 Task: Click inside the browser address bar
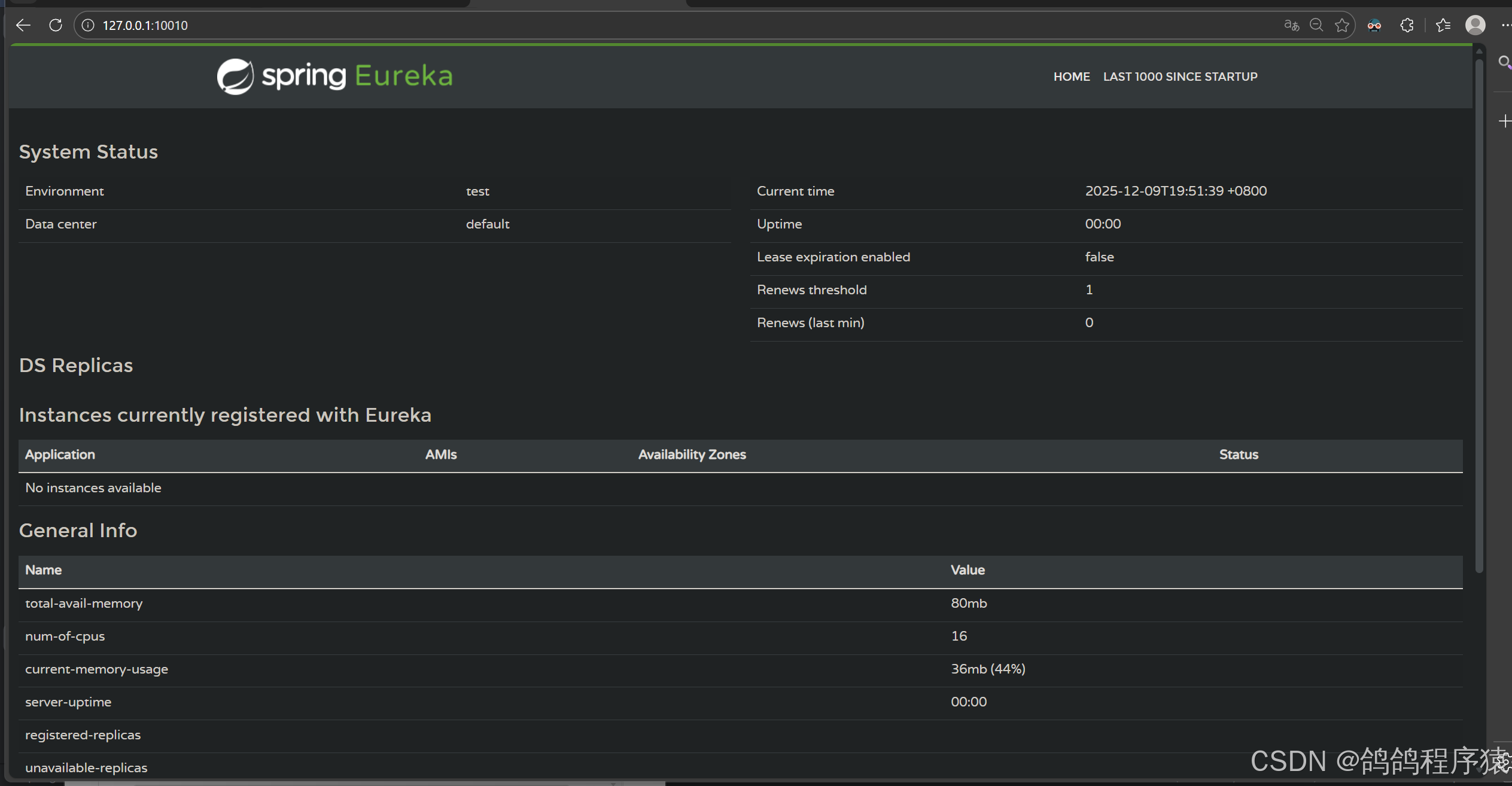tap(419, 25)
